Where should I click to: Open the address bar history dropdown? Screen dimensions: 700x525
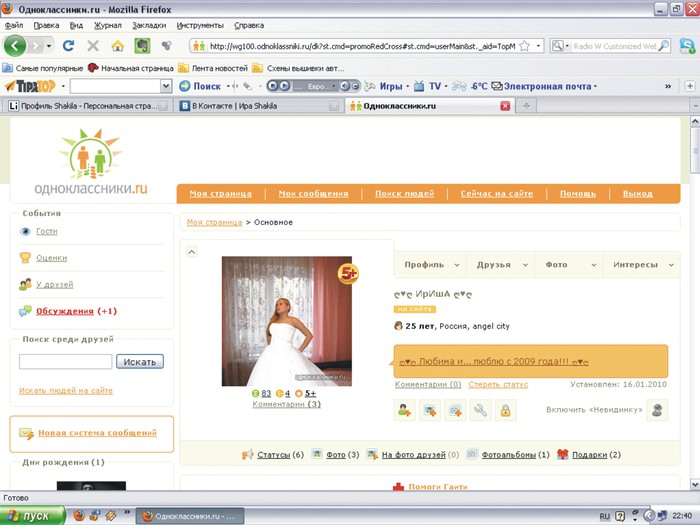pos(538,46)
